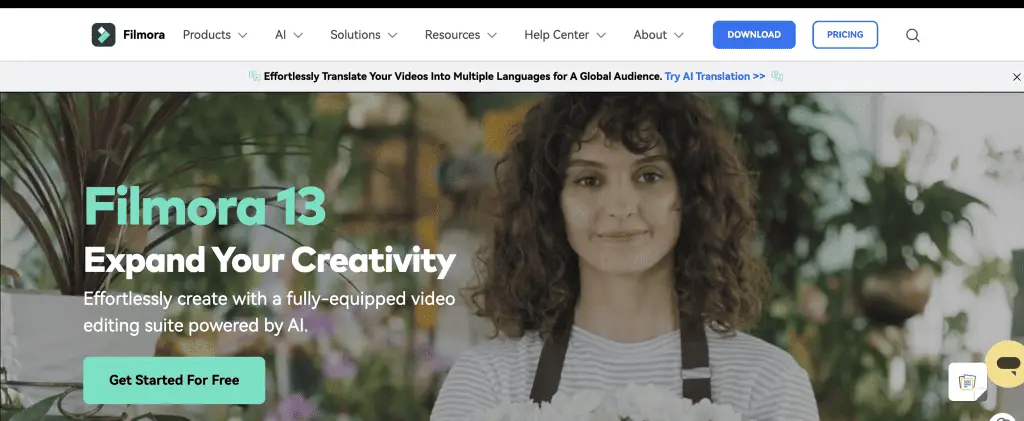Image resolution: width=1024 pixels, height=421 pixels.
Task: Open the search magnifier icon
Action: pos(912,35)
